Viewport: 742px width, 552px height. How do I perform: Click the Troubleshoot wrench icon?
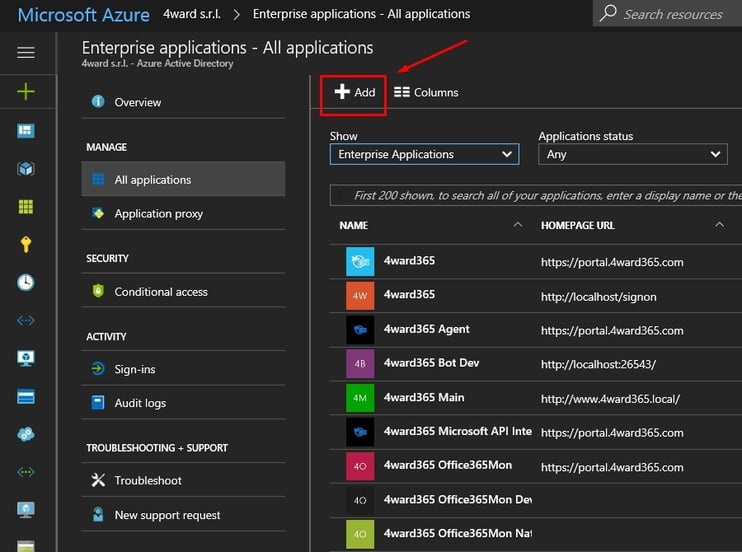98,480
